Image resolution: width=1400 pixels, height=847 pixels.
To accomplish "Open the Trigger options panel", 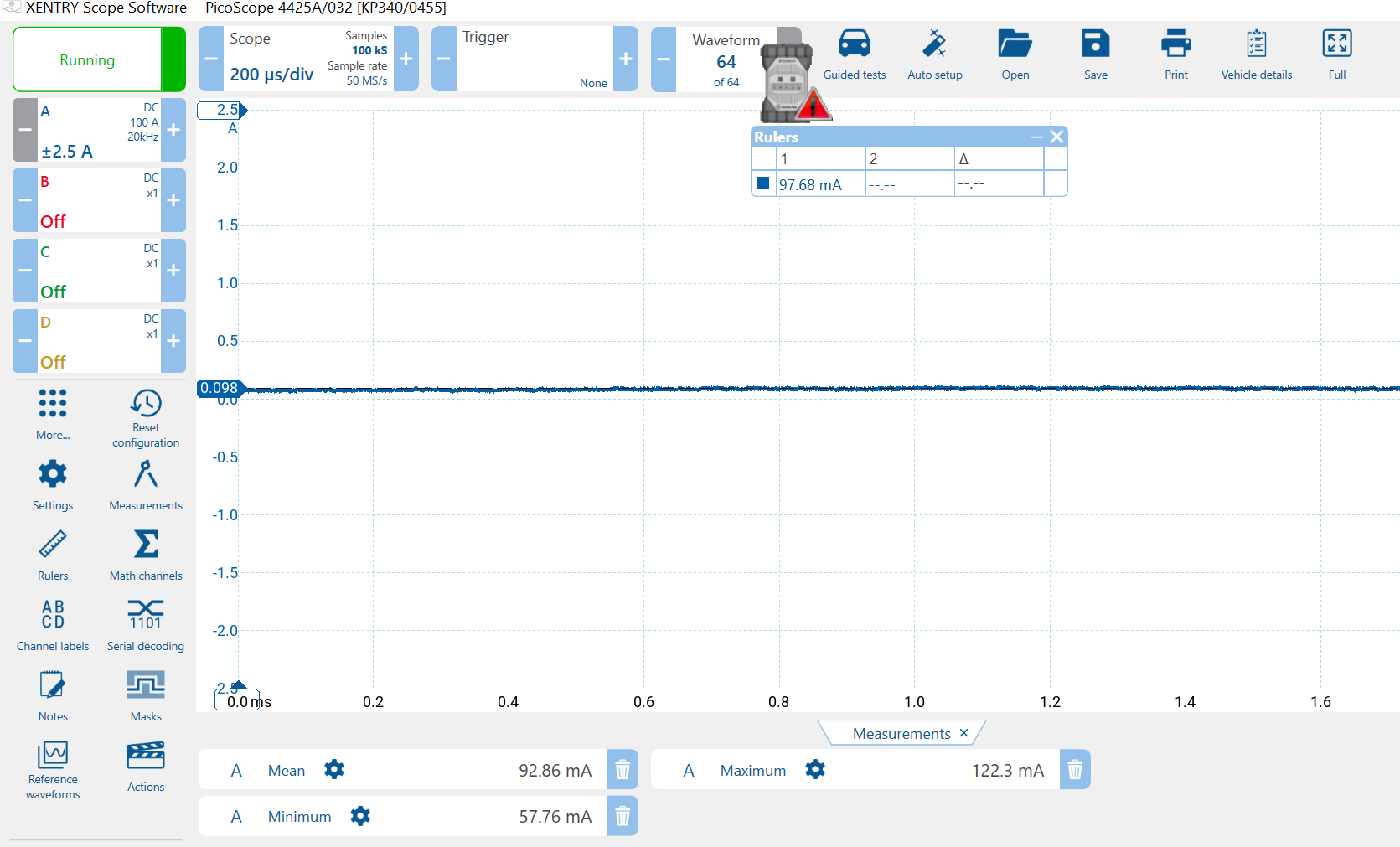I will tap(534, 59).
